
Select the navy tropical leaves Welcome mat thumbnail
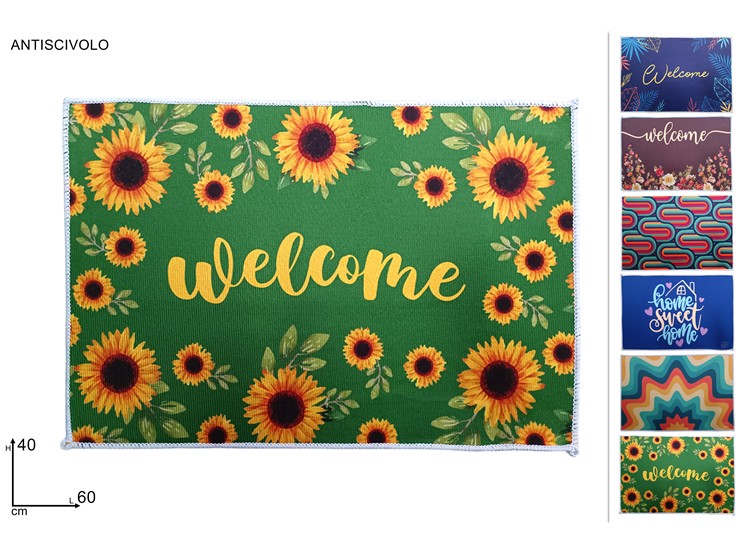676,75
